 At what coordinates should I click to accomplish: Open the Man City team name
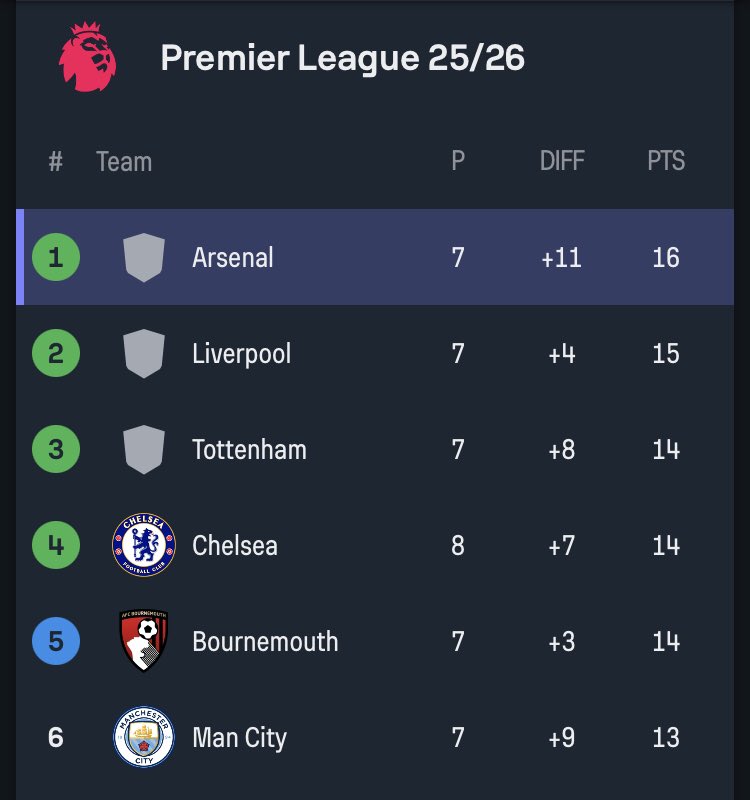click(x=239, y=738)
